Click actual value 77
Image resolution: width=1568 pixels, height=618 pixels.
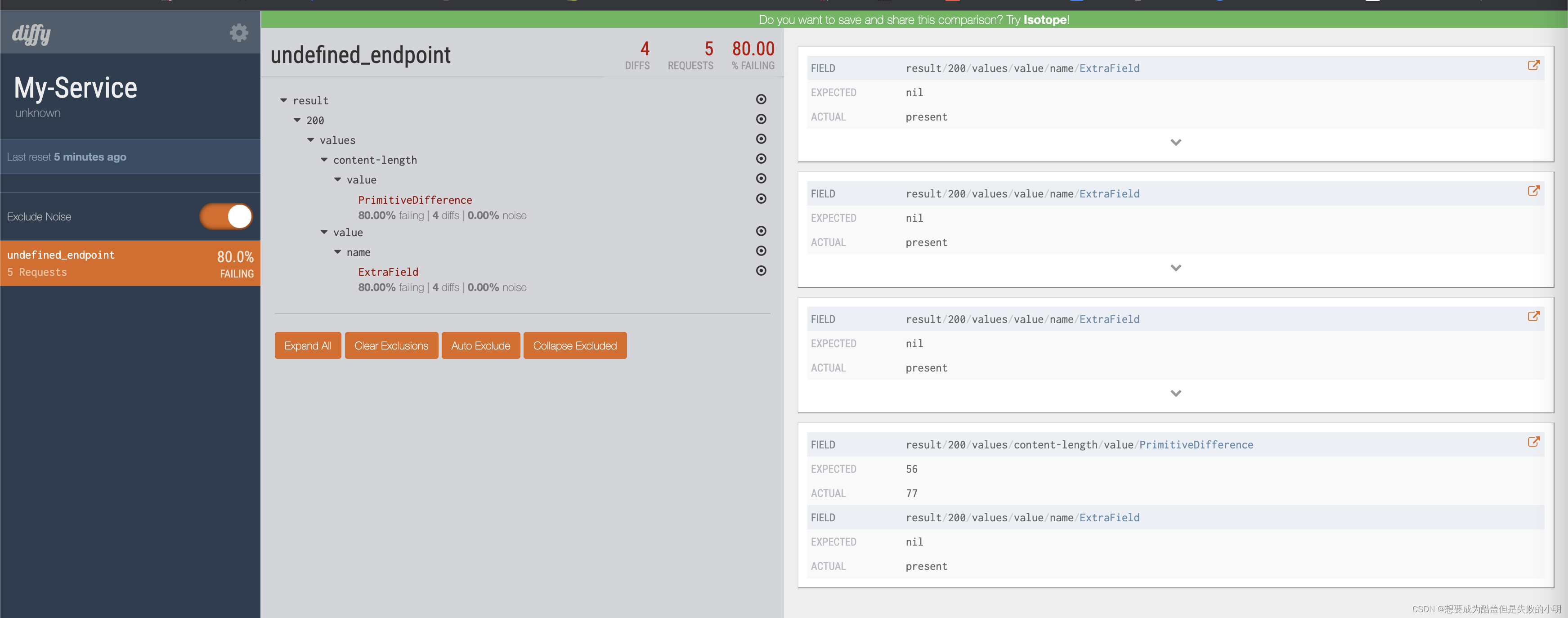911,493
